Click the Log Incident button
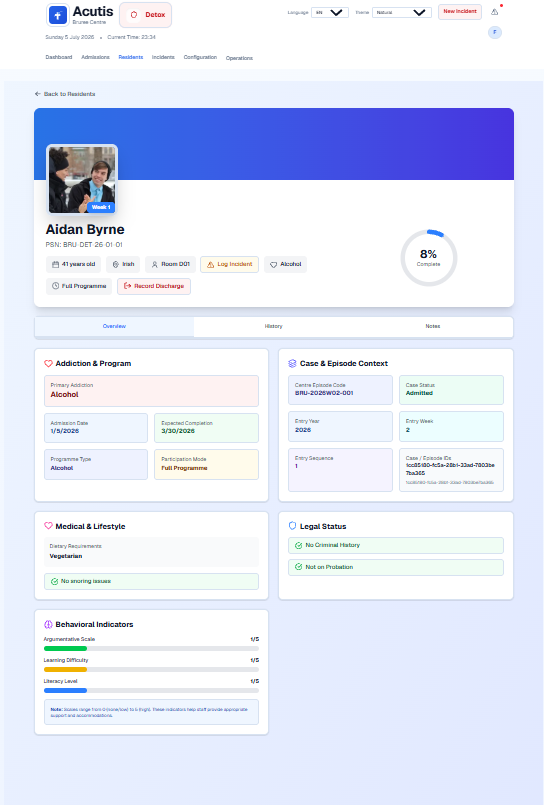544x805 pixels. tap(229, 264)
